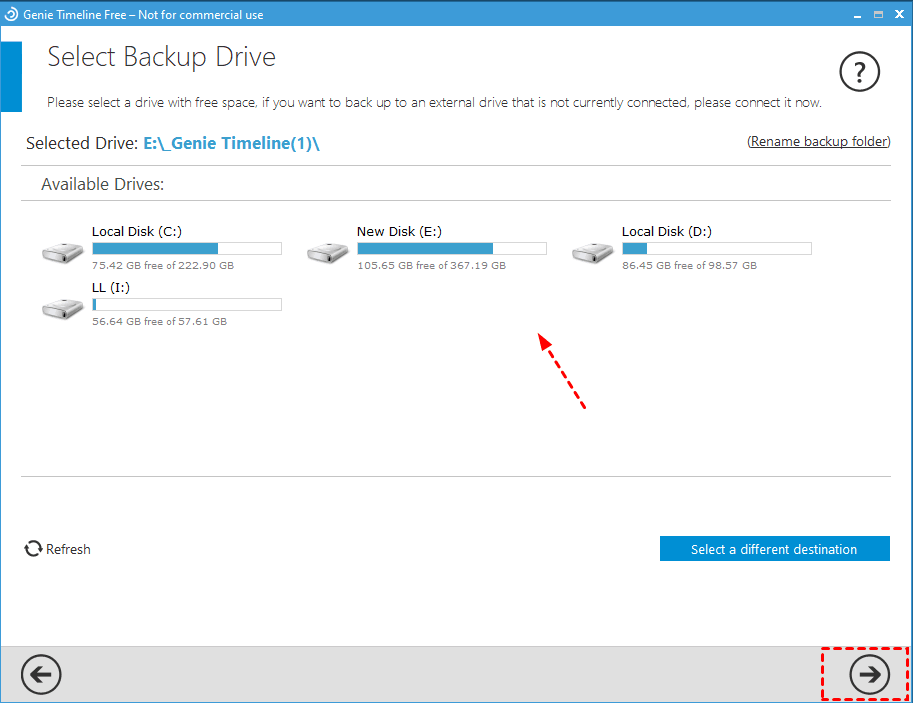Click Rename backup folder link
Image resolution: width=913 pixels, height=703 pixels.
click(819, 142)
